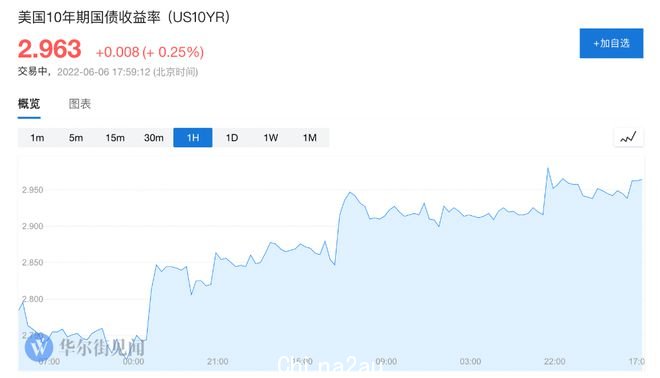
Task: Select the 15m time interval
Action: (115, 138)
